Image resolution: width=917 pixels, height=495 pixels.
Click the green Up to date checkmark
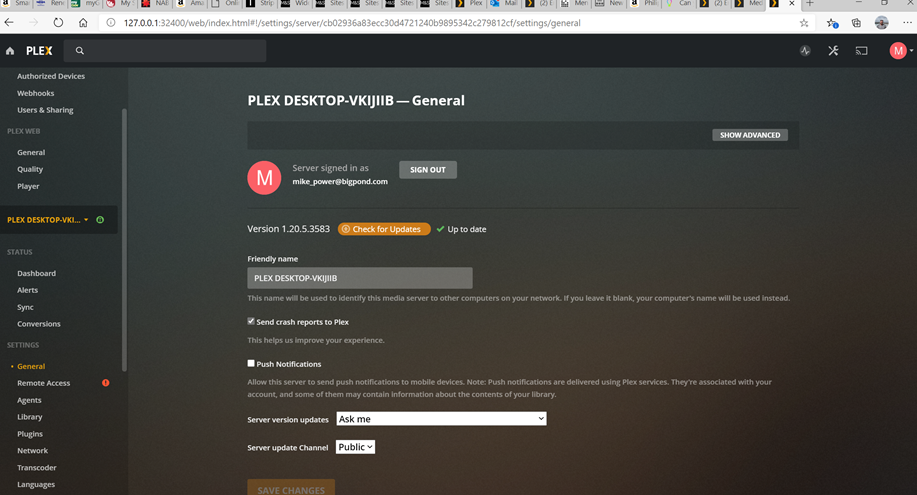[440, 229]
